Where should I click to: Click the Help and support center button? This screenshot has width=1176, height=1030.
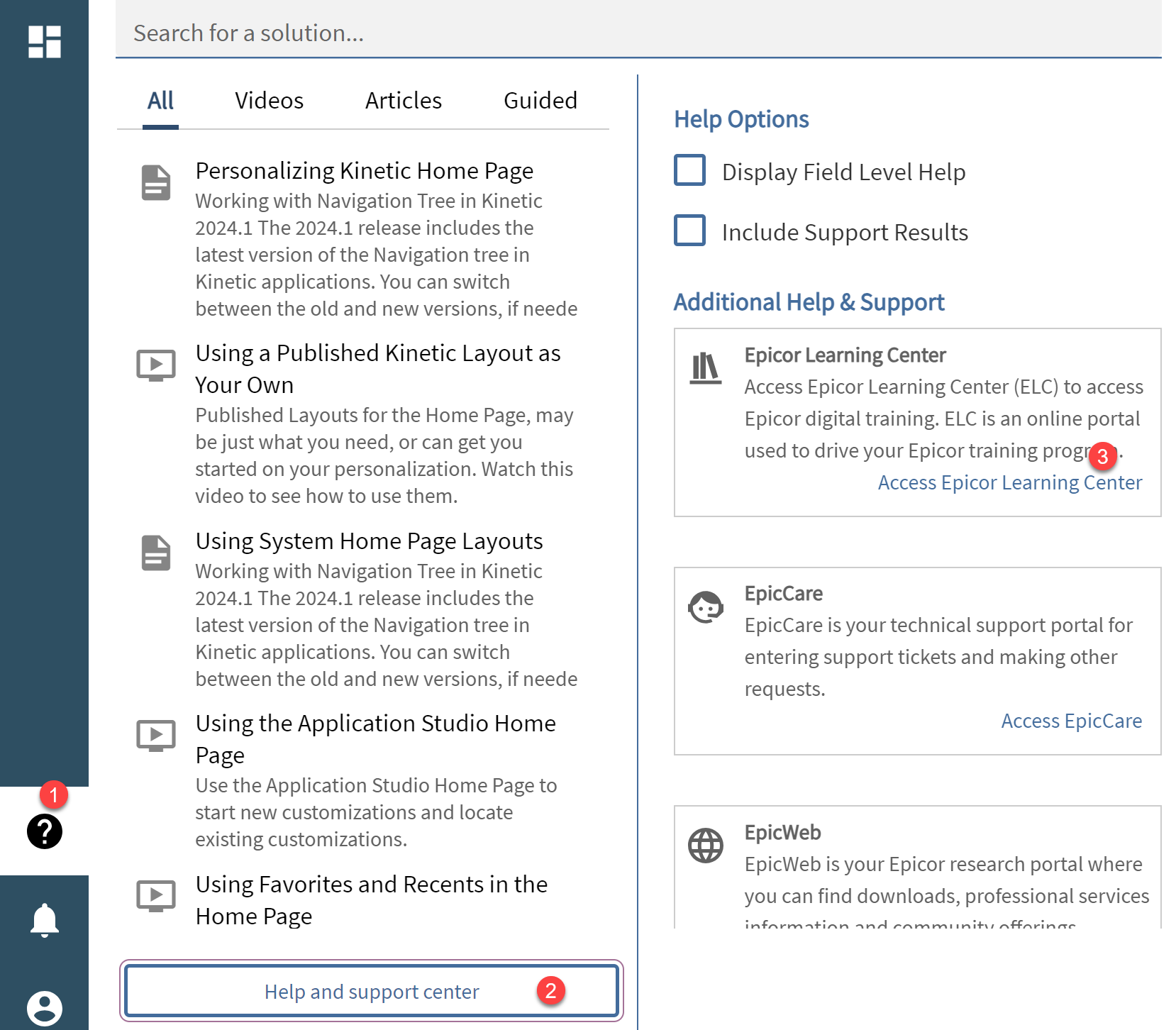pyautogui.click(x=372, y=991)
